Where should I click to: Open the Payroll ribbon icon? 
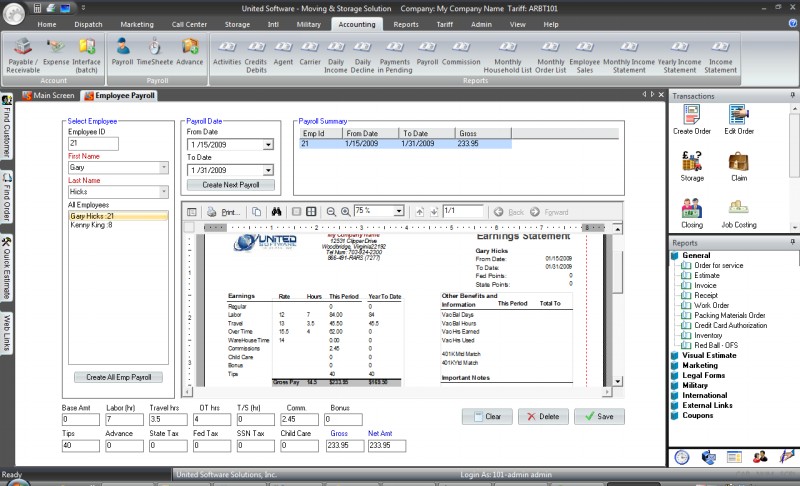(x=122, y=52)
